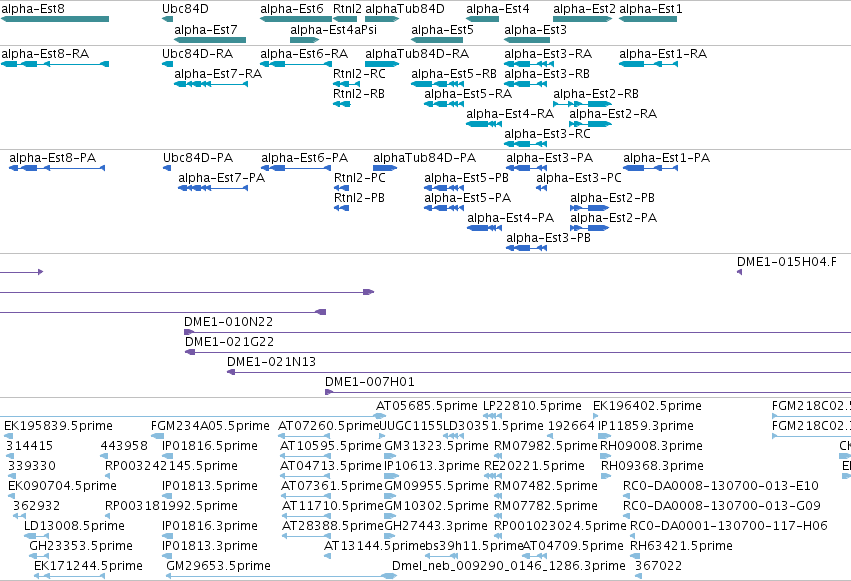Select the alpha-Est2 gene label
Image resolution: width=851 pixels, height=581 pixels.
(x=585, y=9)
